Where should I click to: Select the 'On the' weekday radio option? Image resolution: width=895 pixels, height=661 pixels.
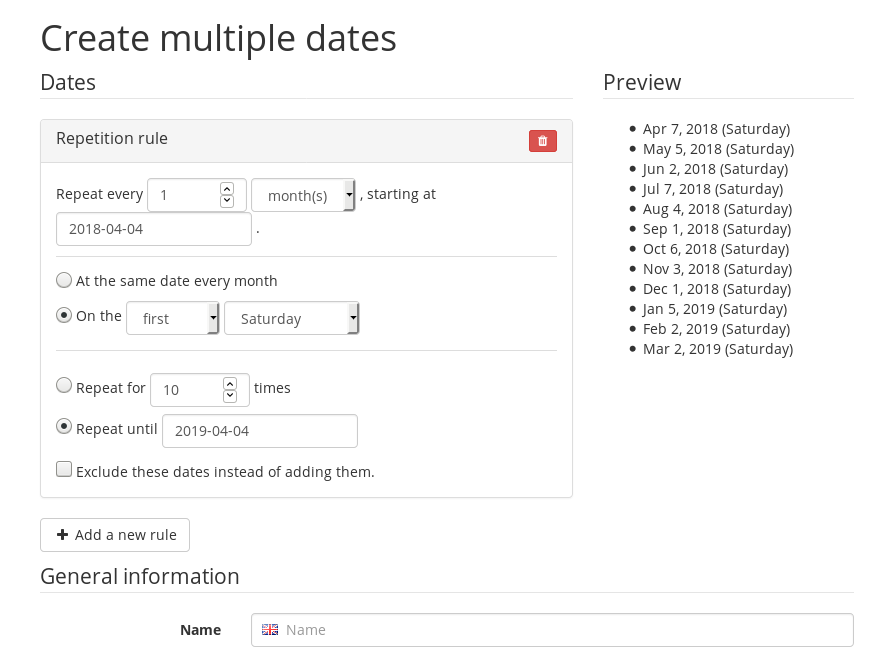[x=65, y=316]
